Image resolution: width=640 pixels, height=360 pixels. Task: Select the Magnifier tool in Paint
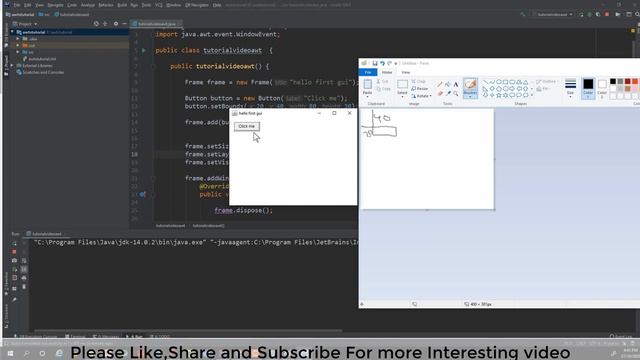click(456, 93)
